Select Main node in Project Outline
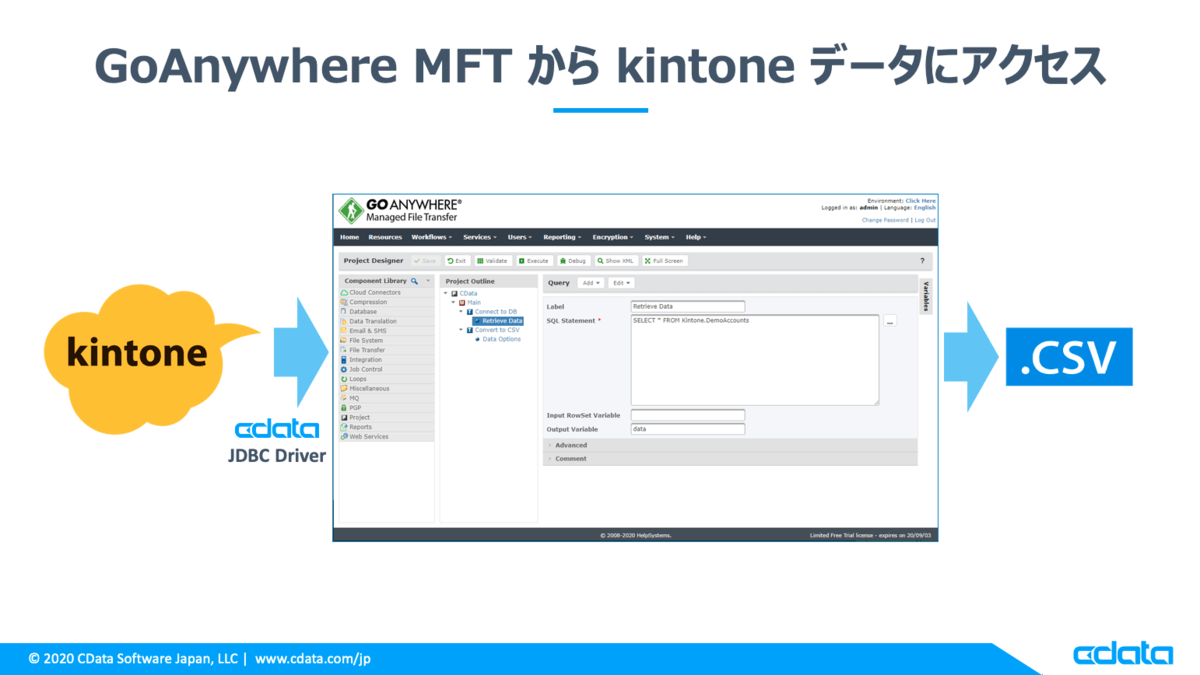The width and height of the screenshot is (1200, 675). (473, 302)
